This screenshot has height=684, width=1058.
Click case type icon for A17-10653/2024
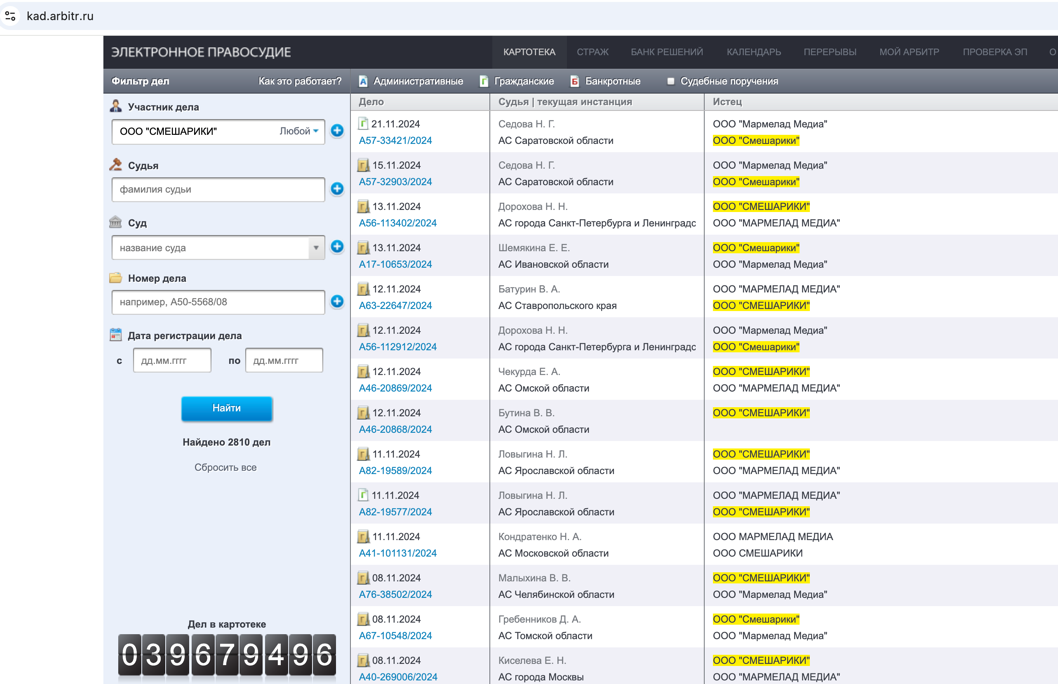click(363, 248)
